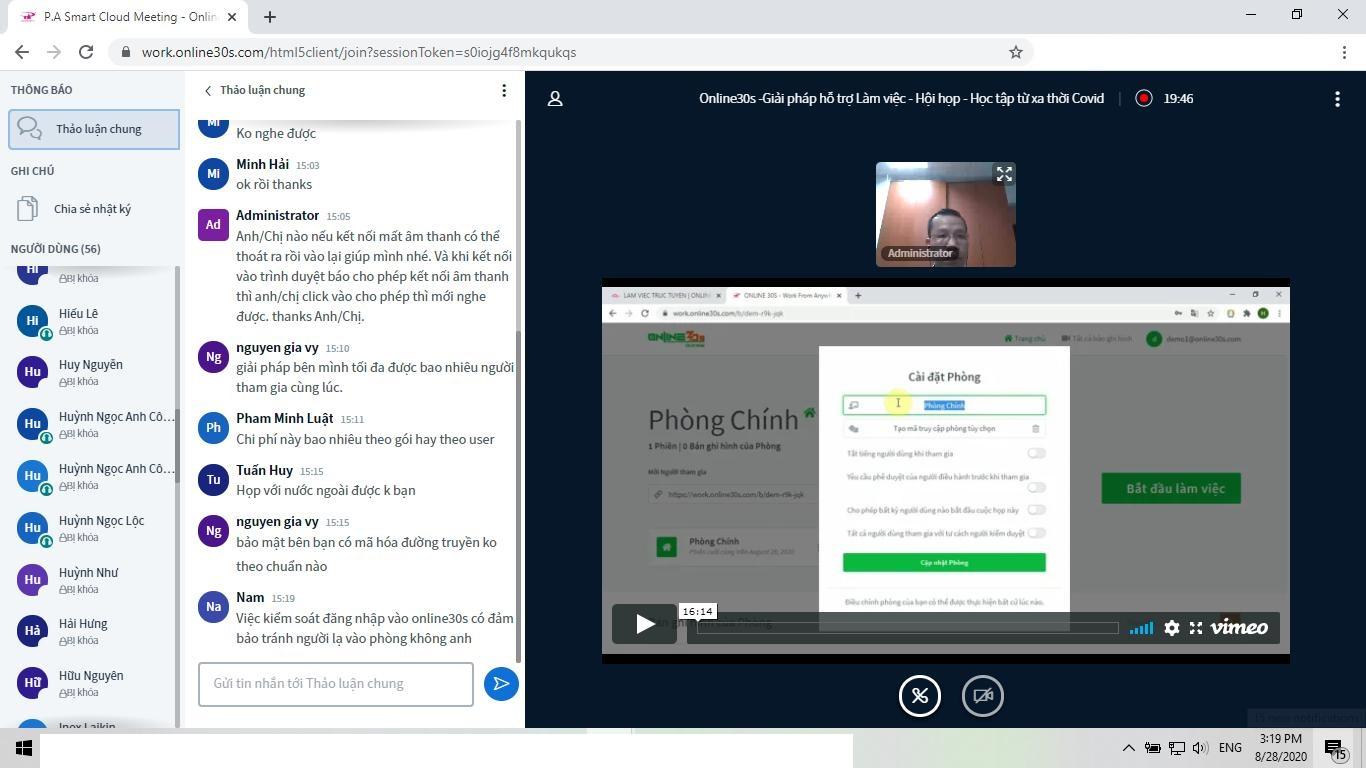The image size is (1366, 768).
Task: Click message by Pham Minh Luật
Action: [x=365, y=439]
